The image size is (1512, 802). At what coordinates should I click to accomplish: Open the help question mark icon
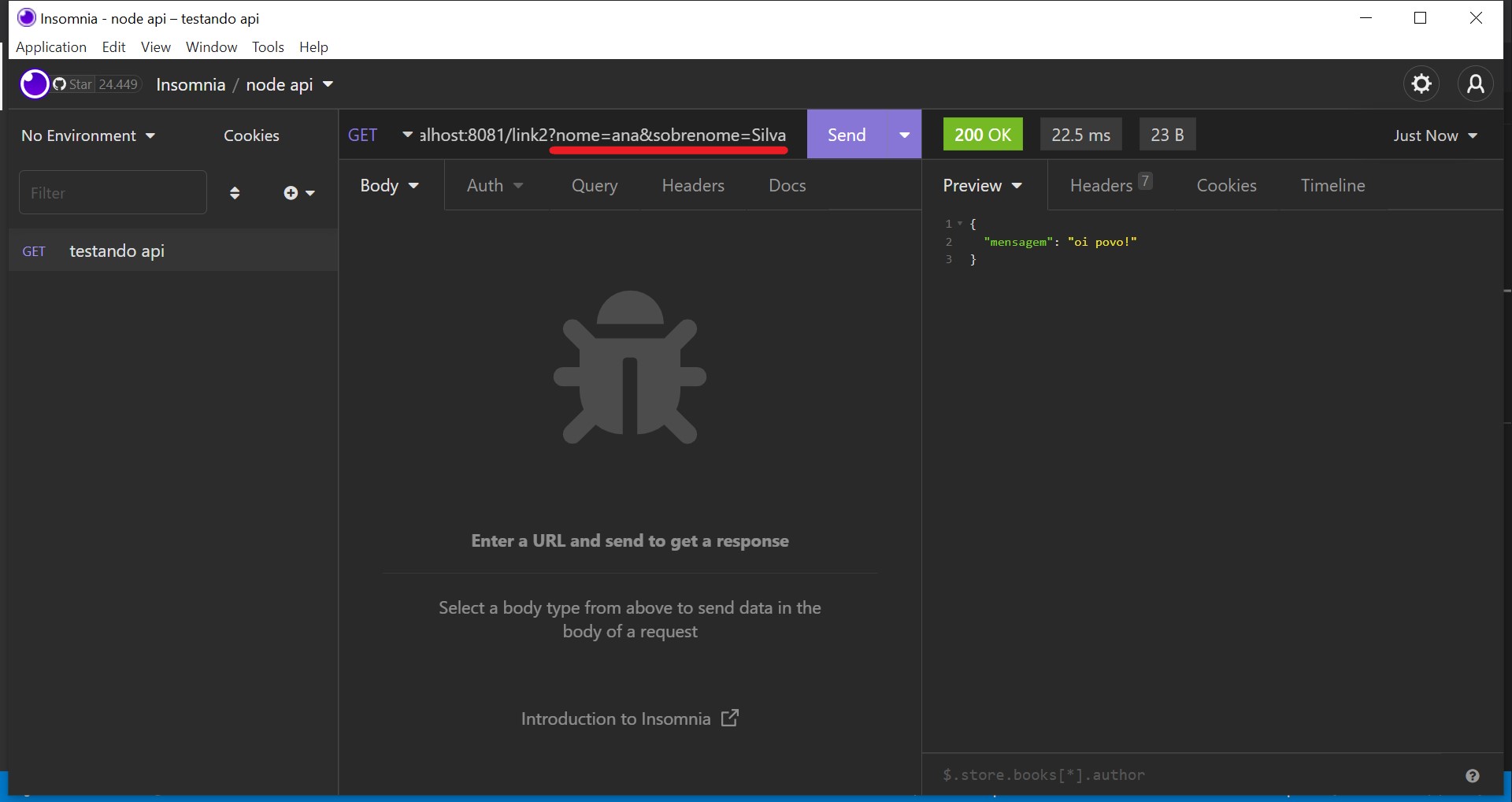tap(1473, 776)
